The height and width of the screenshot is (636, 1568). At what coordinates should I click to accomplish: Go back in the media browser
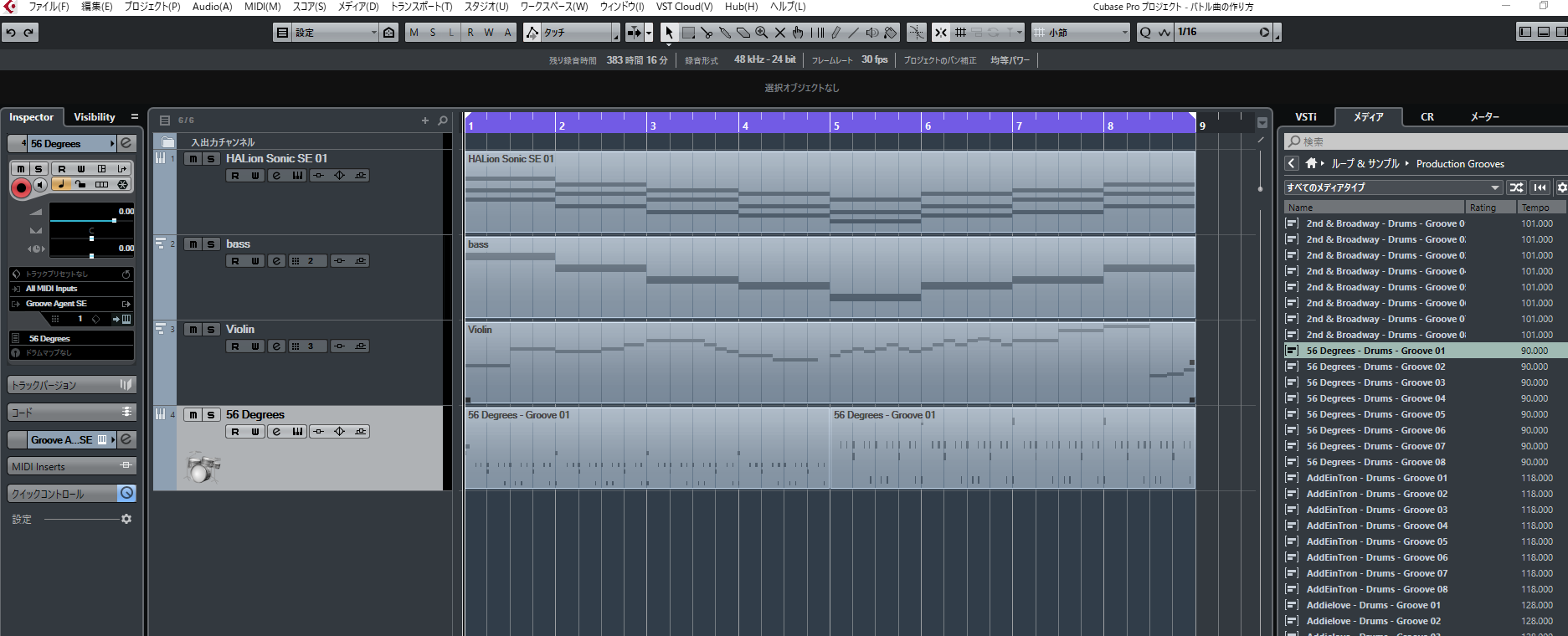(1292, 163)
